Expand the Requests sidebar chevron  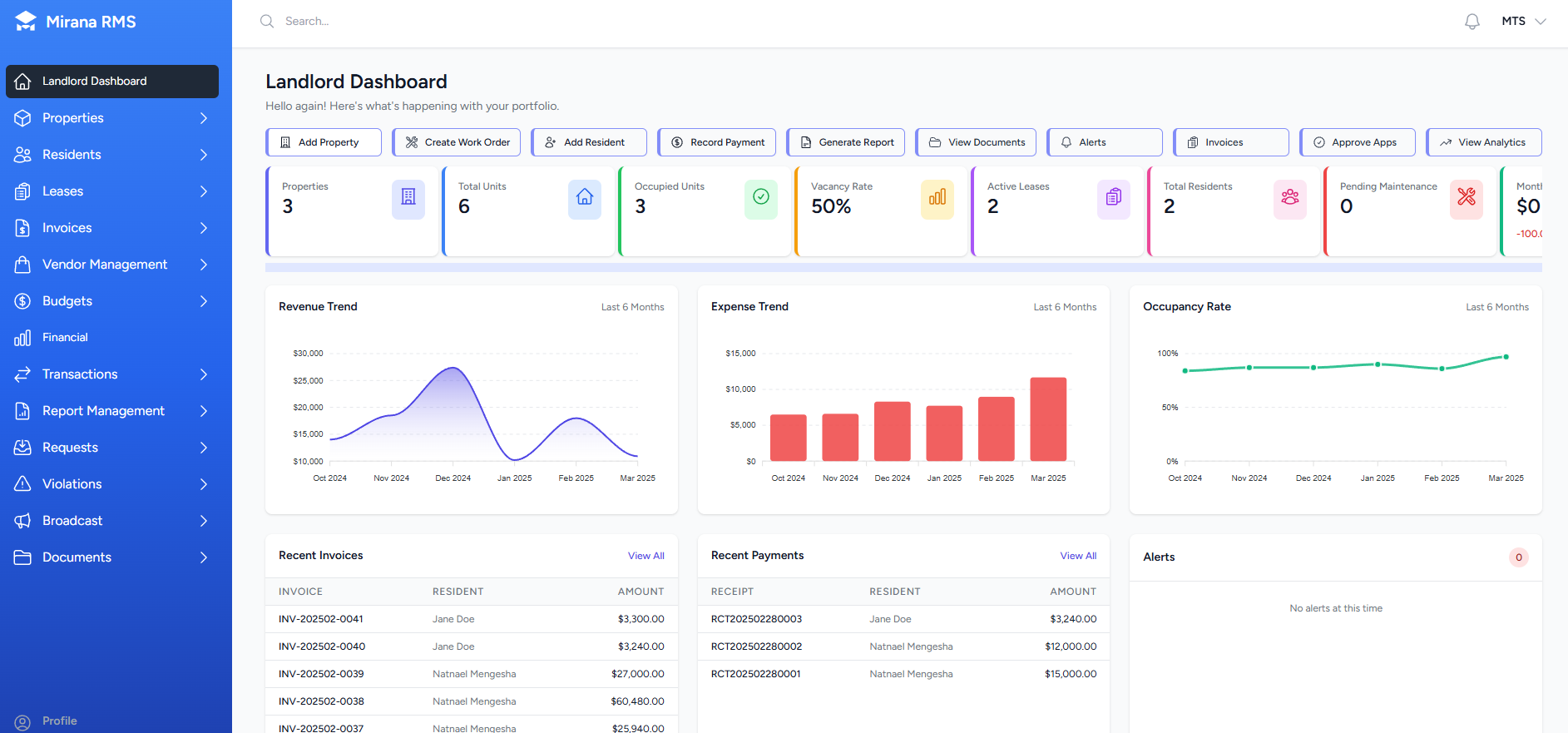click(x=204, y=448)
